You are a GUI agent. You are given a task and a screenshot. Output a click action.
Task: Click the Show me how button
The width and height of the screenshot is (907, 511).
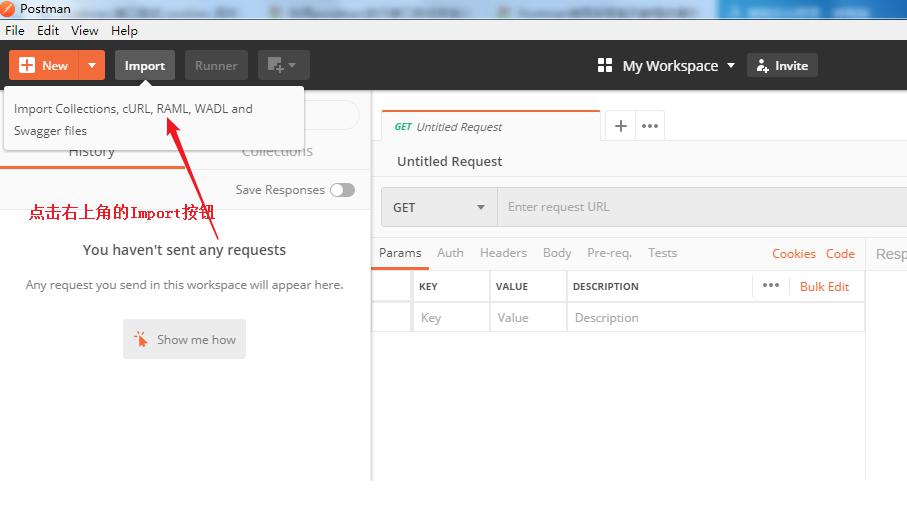[x=184, y=340]
